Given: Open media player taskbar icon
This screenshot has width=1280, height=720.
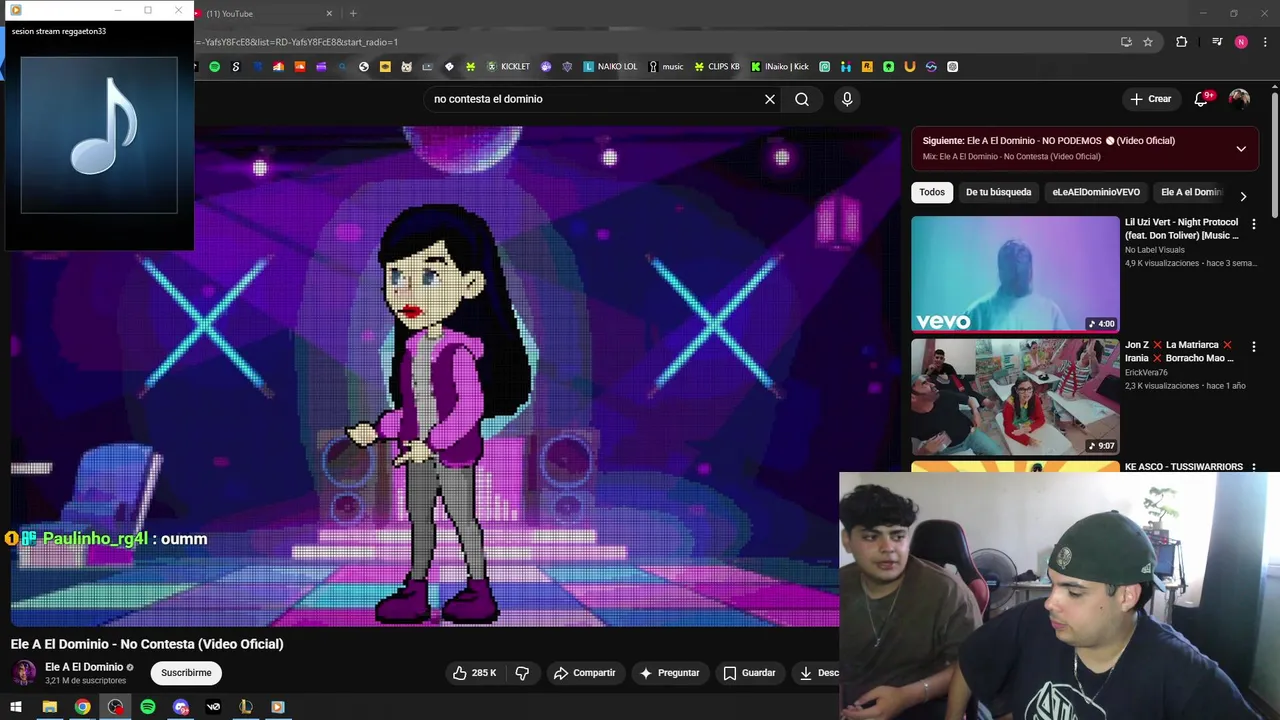Looking at the screenshot, I should pos(278,707).
